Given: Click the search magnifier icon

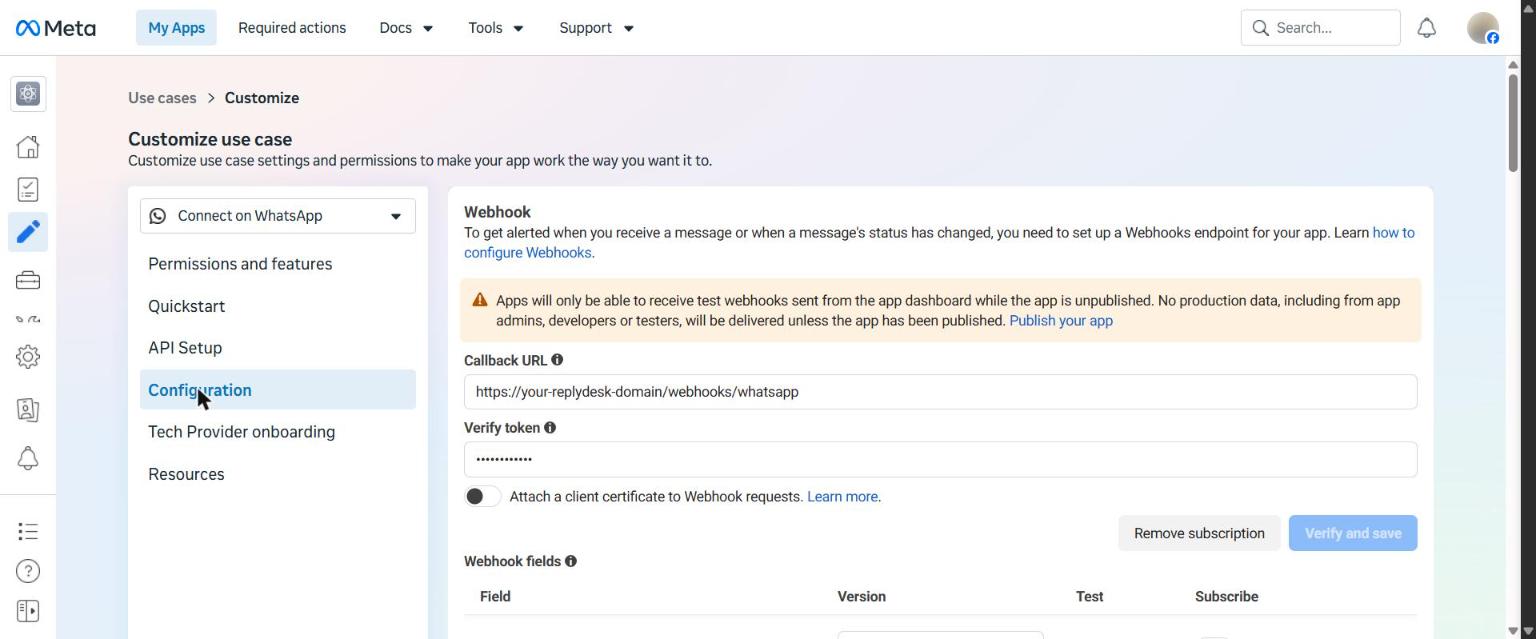Looking at the screenshot, I should click(x=1260, y=28).
